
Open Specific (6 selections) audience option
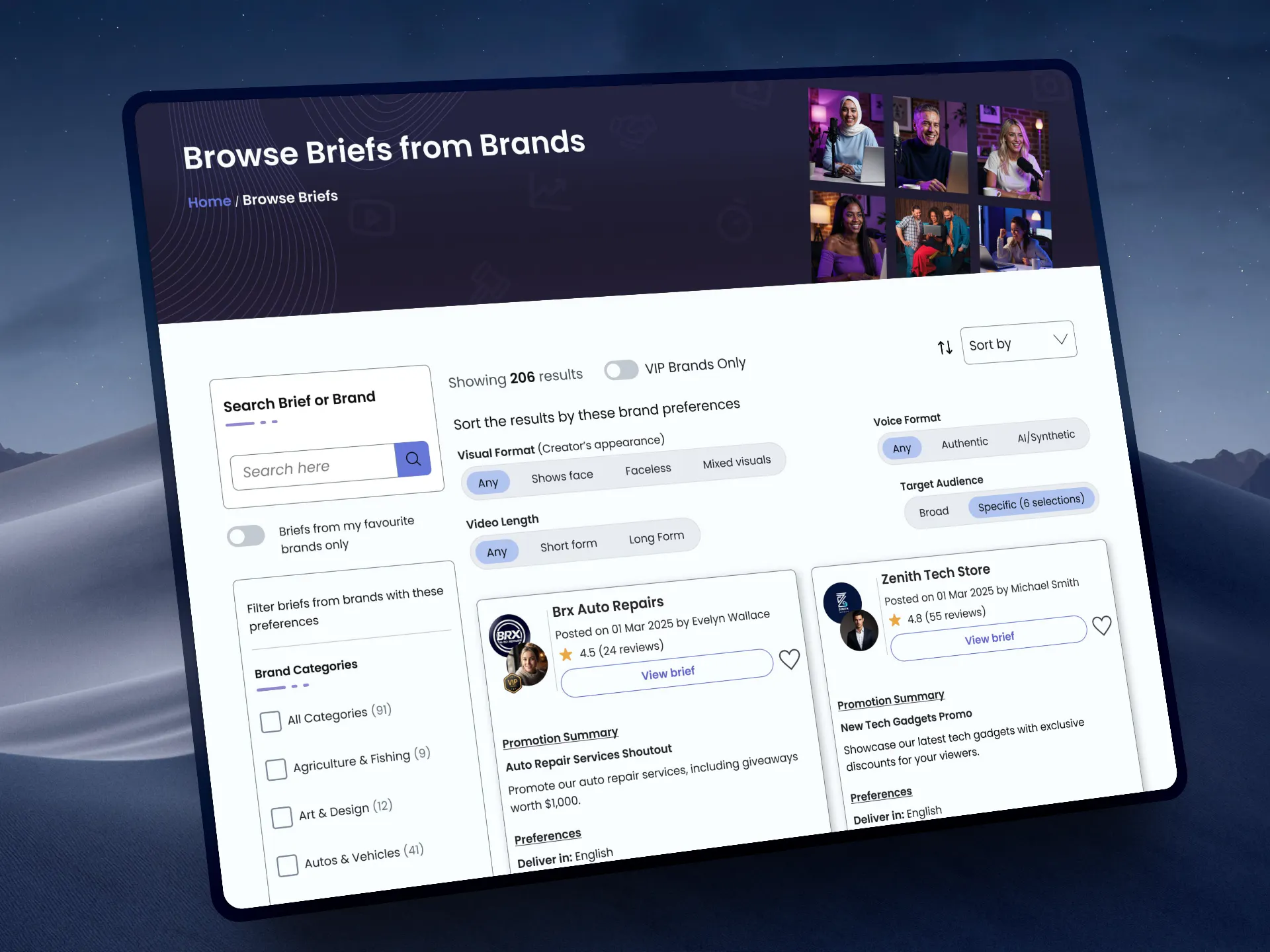(1031, 503)
